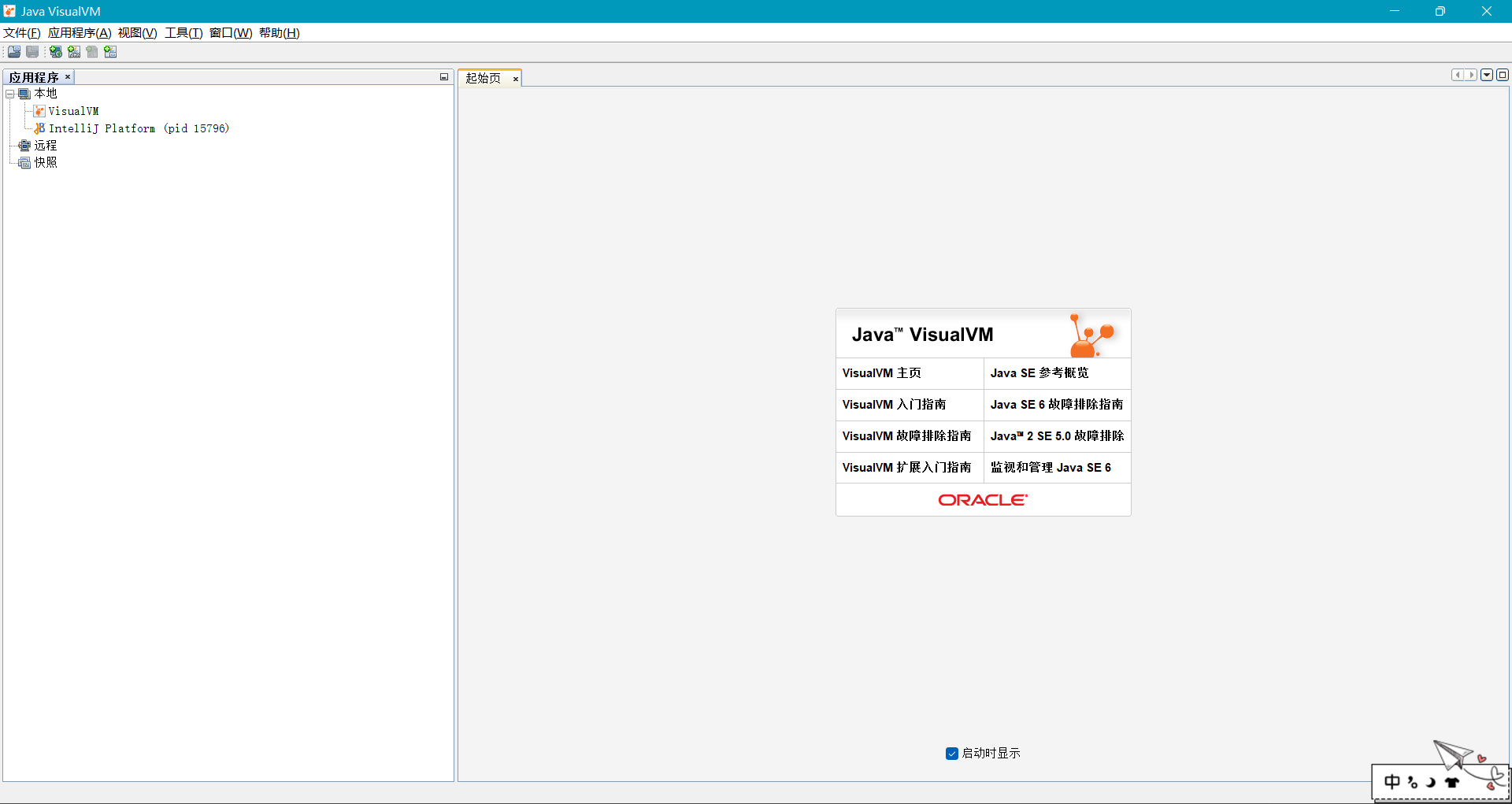The height and width of the screenshot is (804, 1512).
Task: Open the document list dropdown arrow
Action: (1487, 75)
